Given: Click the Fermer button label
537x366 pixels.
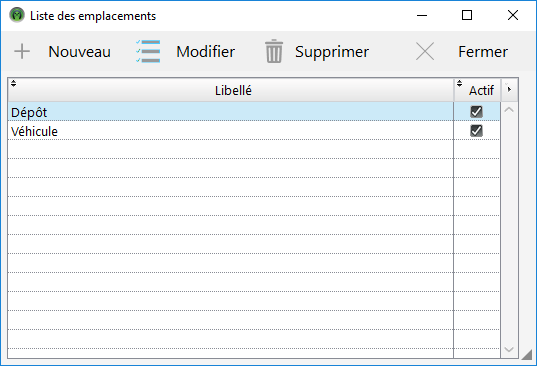Looking at the screenshot, I should coord(483,52).
